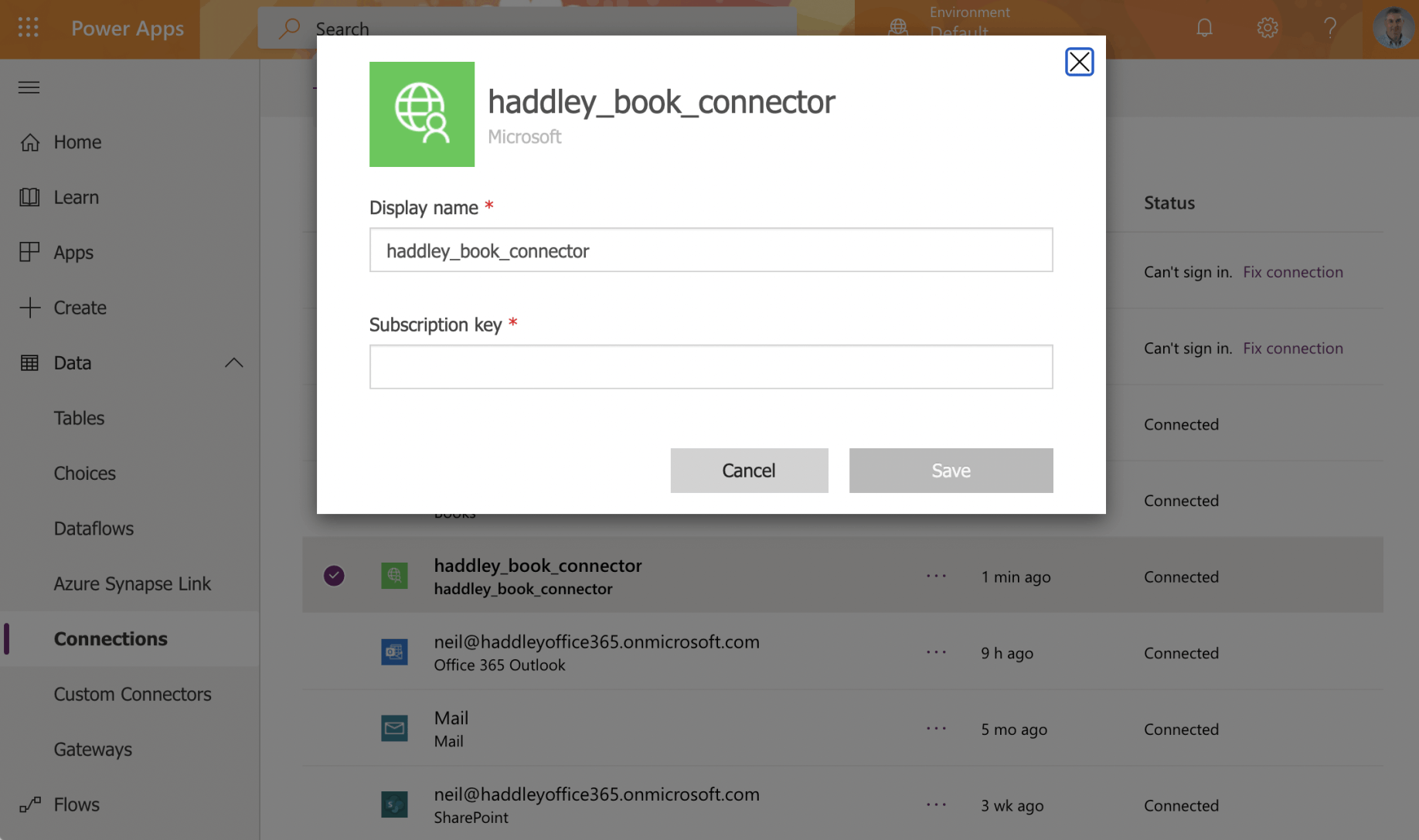Click the SharePoint connection email
This screenshot has height=840, width=1419.
(597, 794)
